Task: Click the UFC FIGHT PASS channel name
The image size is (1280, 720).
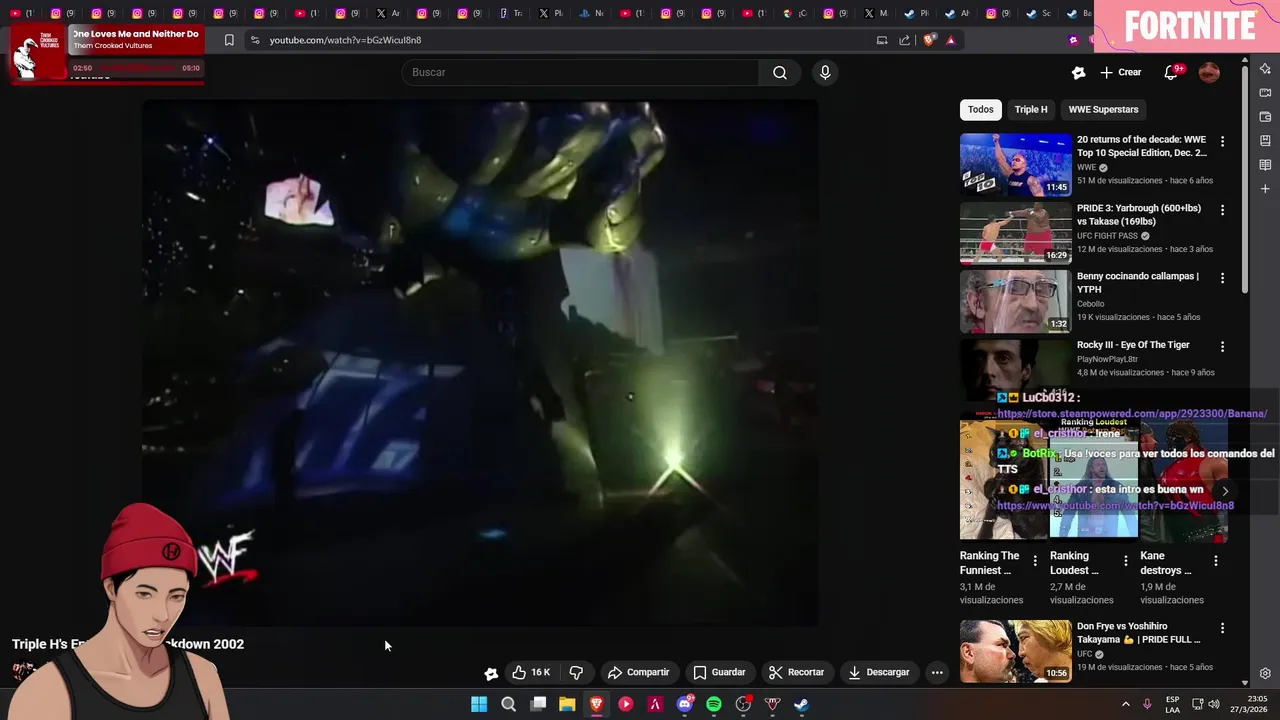Action: (1107, 236)
